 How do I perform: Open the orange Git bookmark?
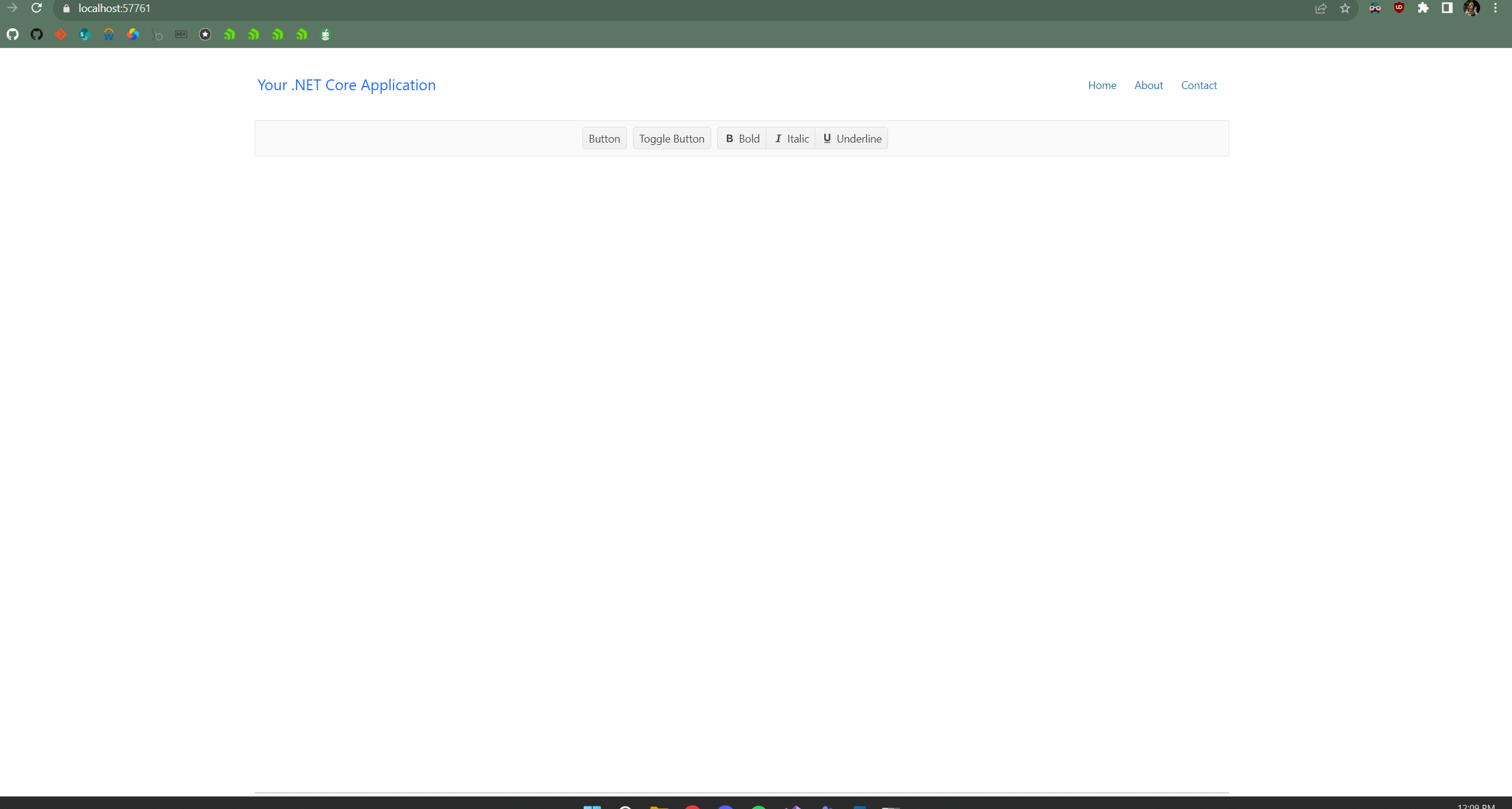pos(61,34)
